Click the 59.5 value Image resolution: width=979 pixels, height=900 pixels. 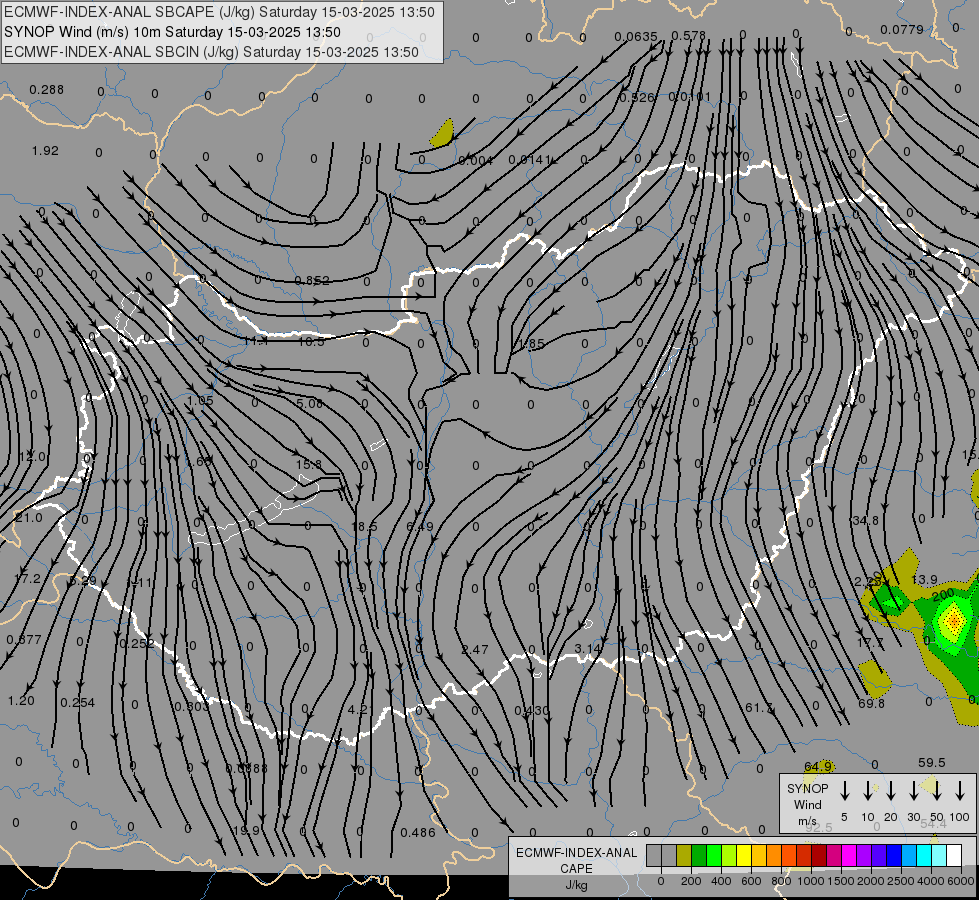(x=932, y=763)
